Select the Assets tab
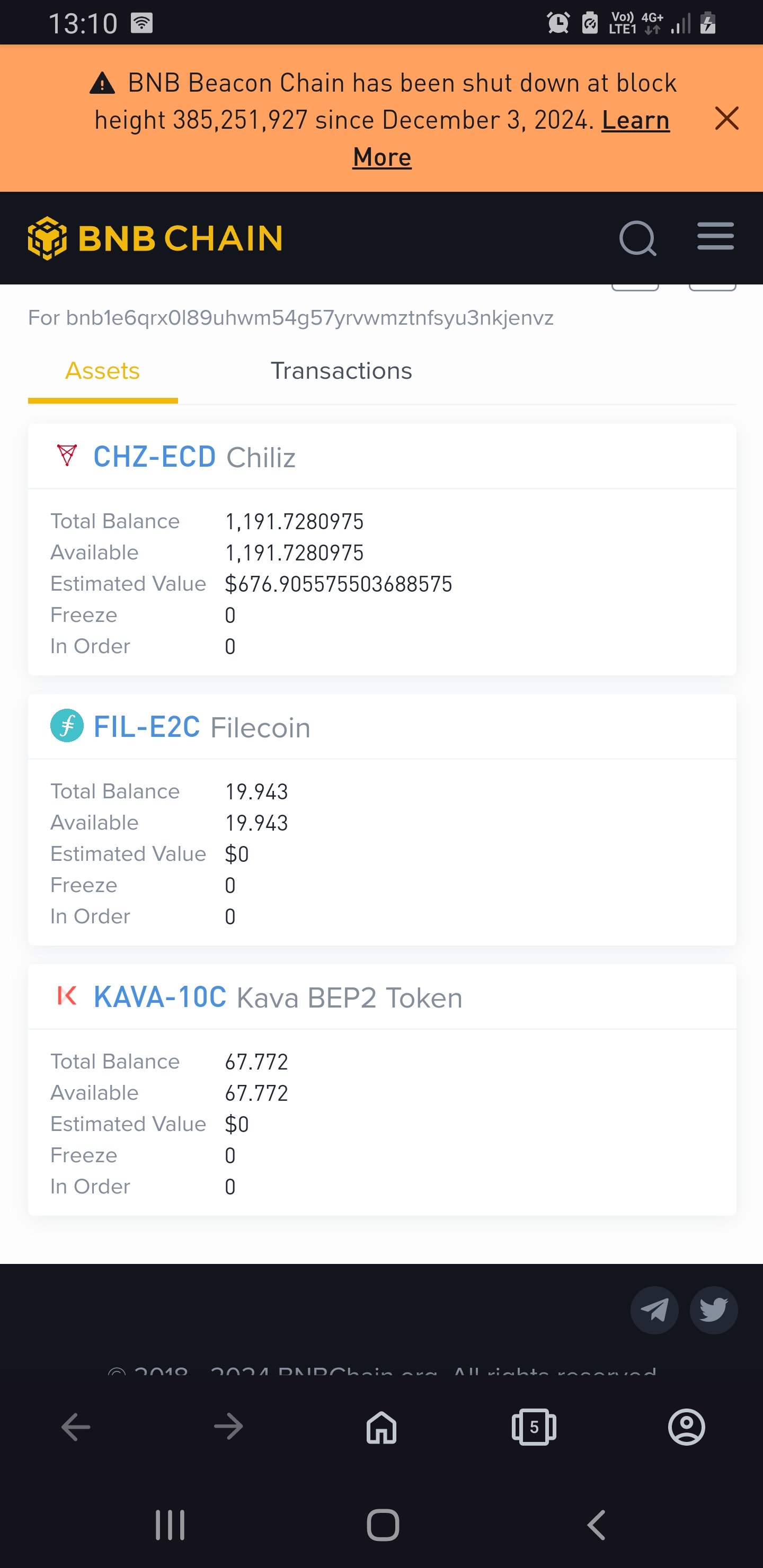The height and width of the screenshot is (1568, 763). click(x=102, y=370)
